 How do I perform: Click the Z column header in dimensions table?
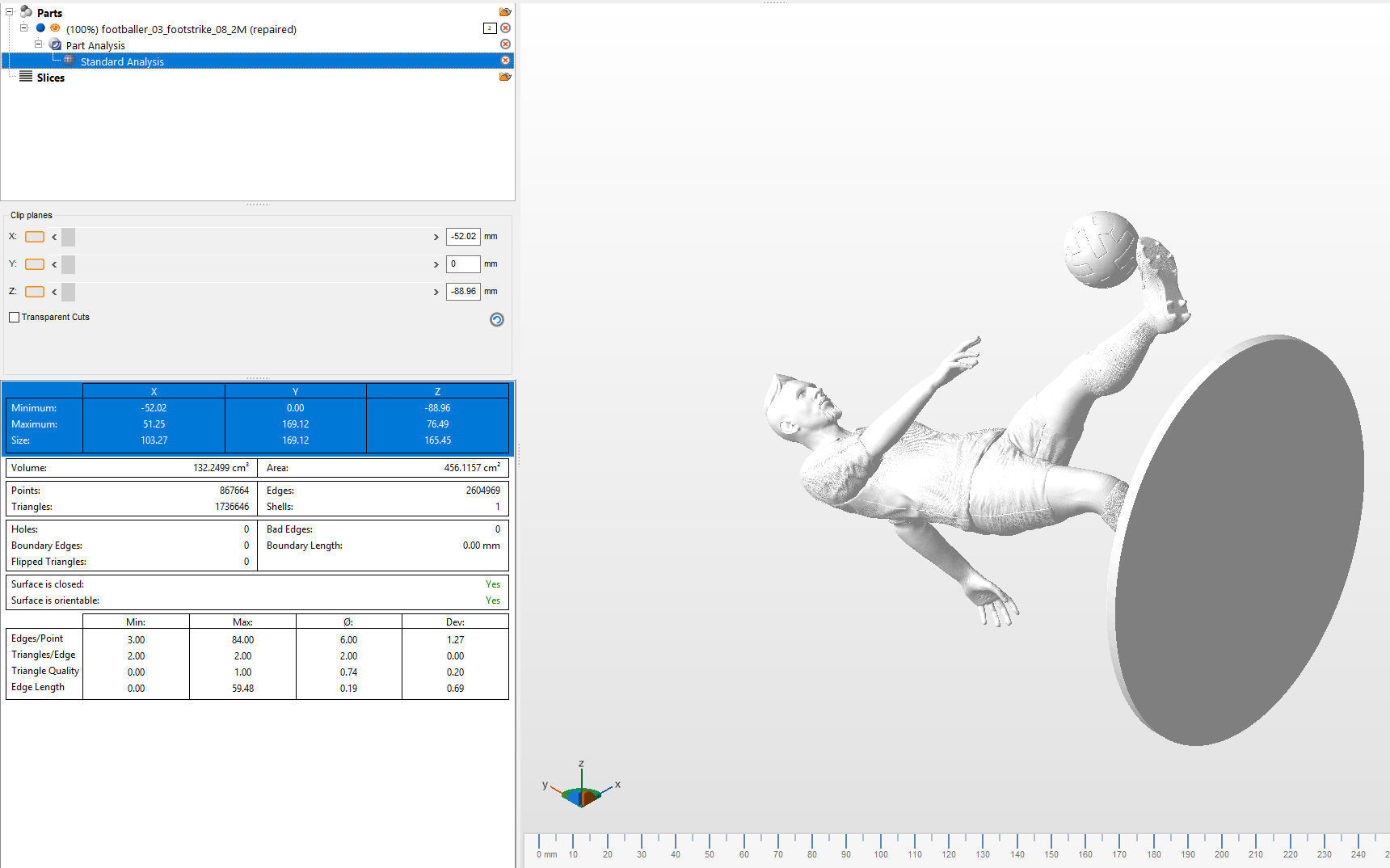[x=438, y=391]
